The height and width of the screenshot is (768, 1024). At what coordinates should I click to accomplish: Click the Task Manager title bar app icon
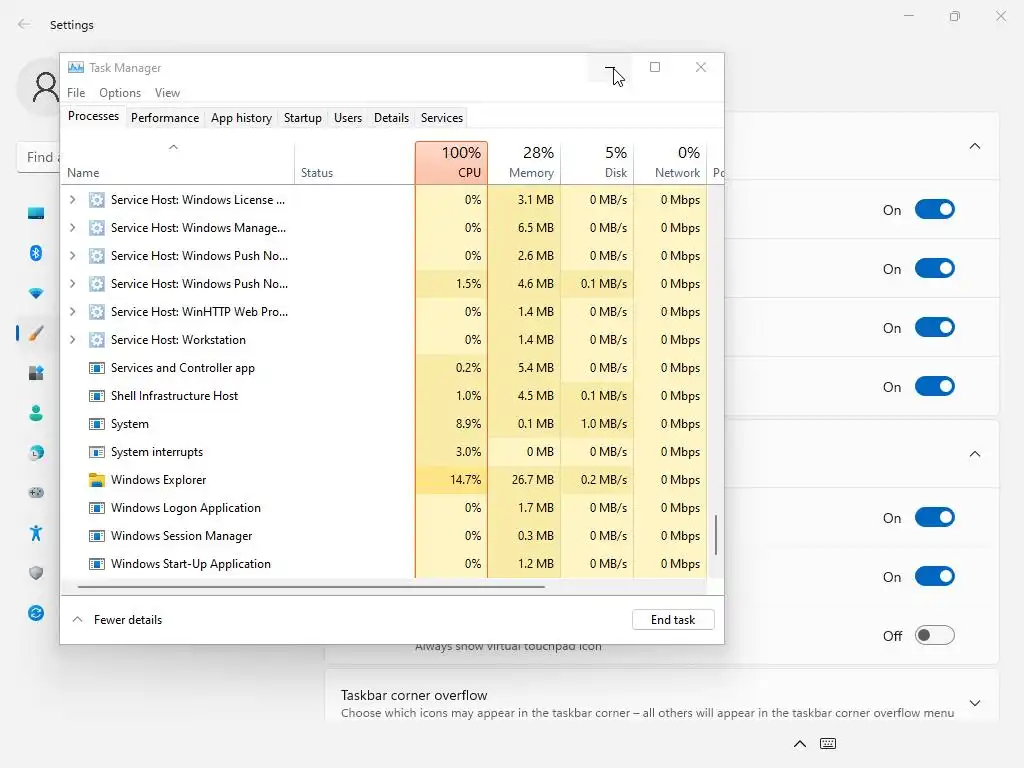click(76, 67)
